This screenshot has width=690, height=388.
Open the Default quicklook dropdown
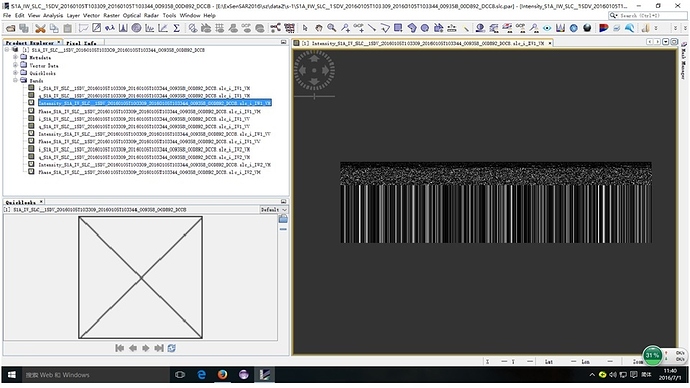274,210
